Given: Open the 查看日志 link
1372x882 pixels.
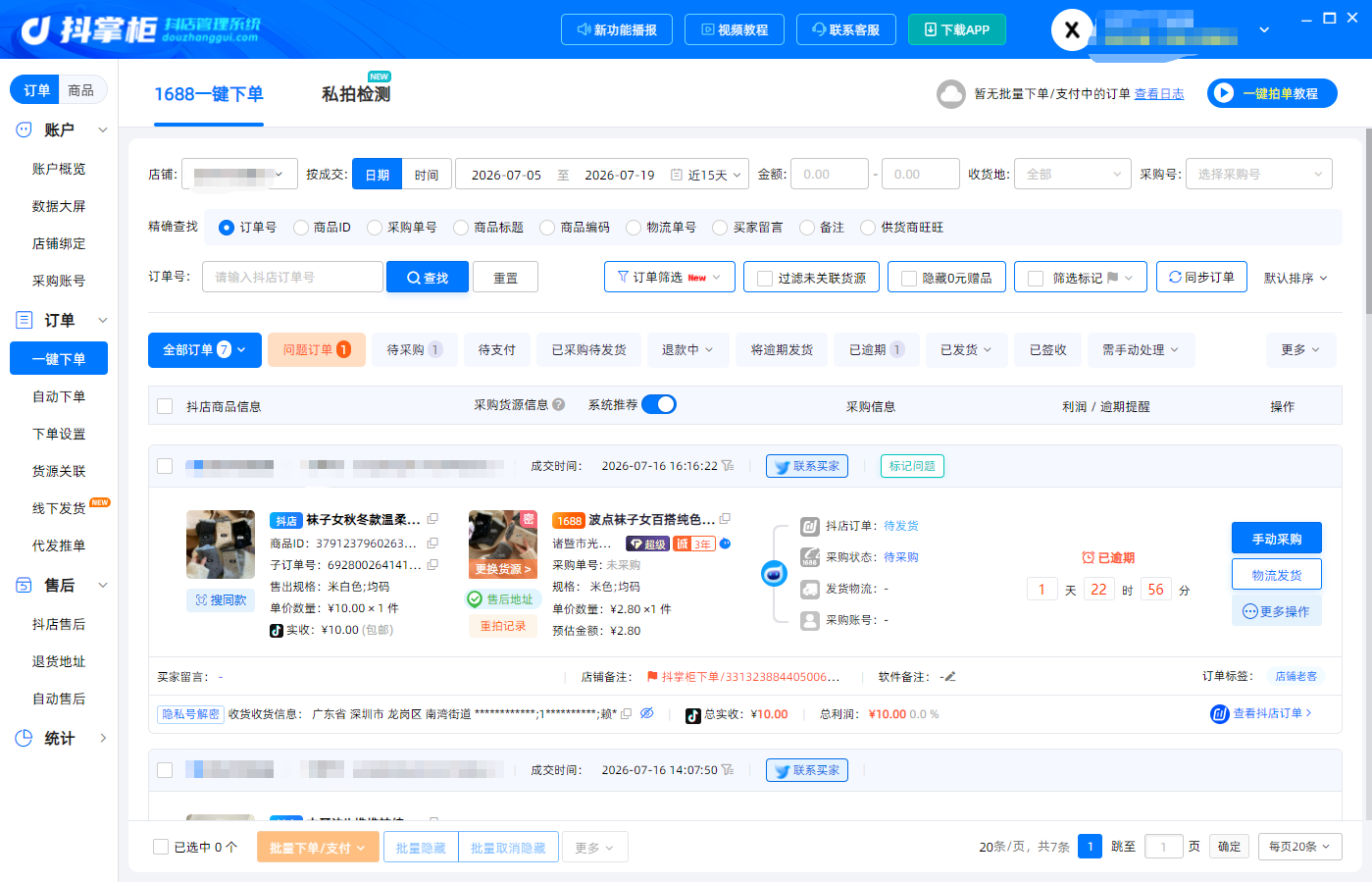Looking at the screenshot, I should tap(1159, 94).
